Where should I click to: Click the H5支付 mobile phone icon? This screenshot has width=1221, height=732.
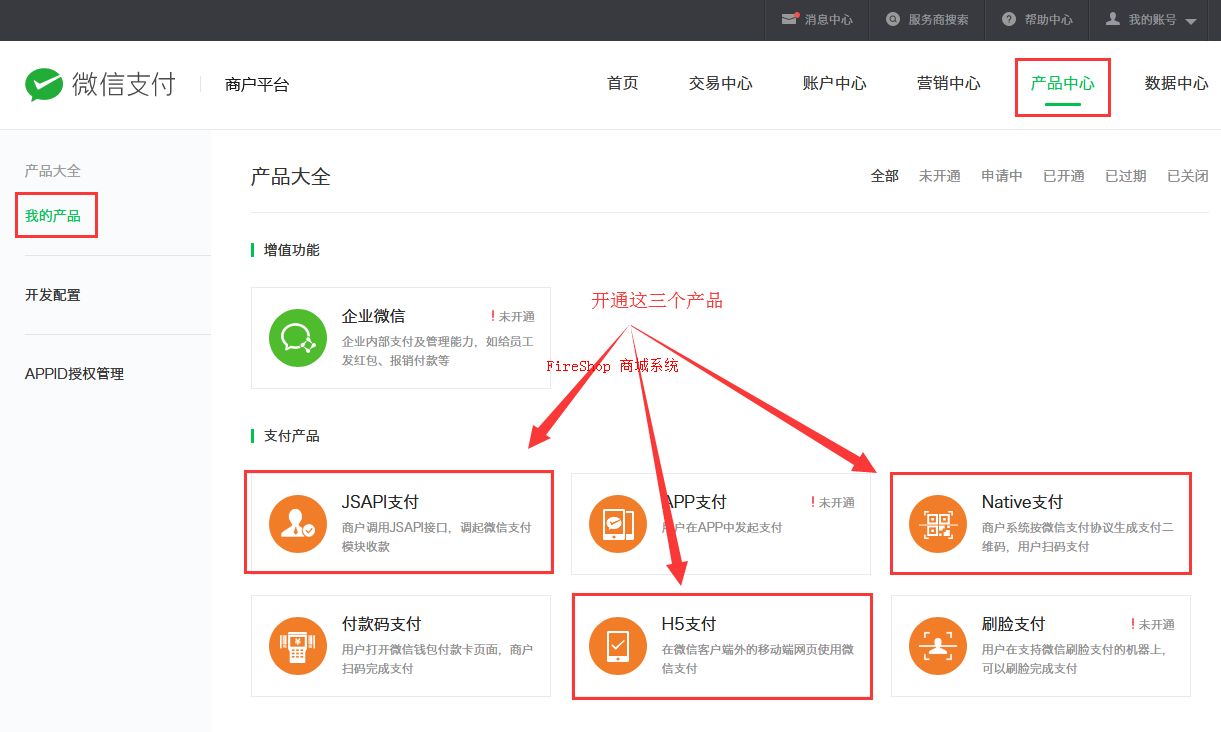click(618, 646)
